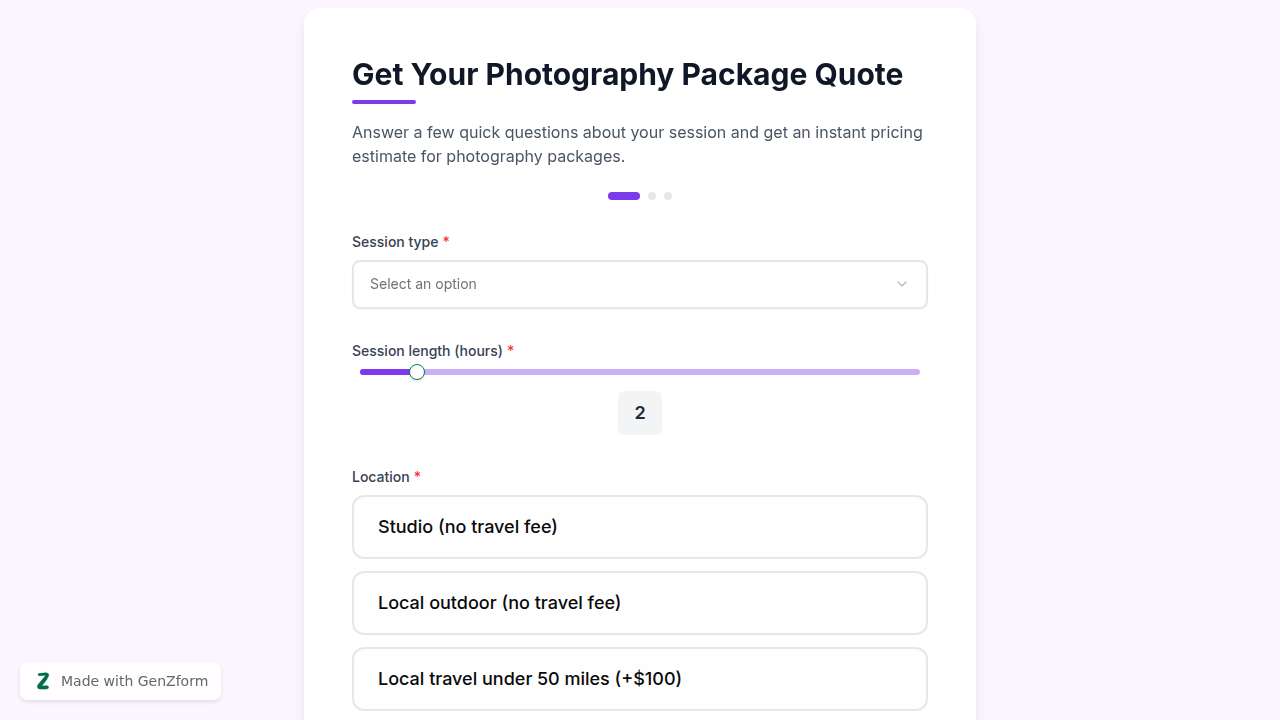Pick Local travel under 50 miles option

tap(640, 679)
